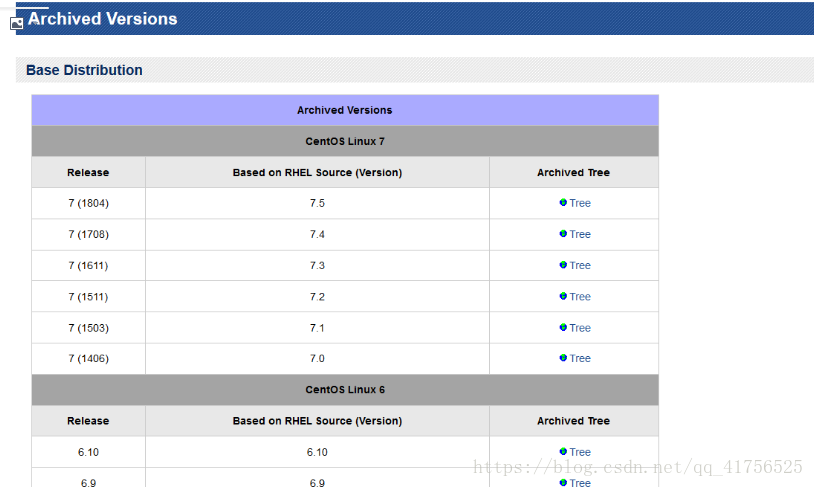814x487 pixels.
Task: Click globe icon in the 7 (1406) row
Action: tap(563, 358)
